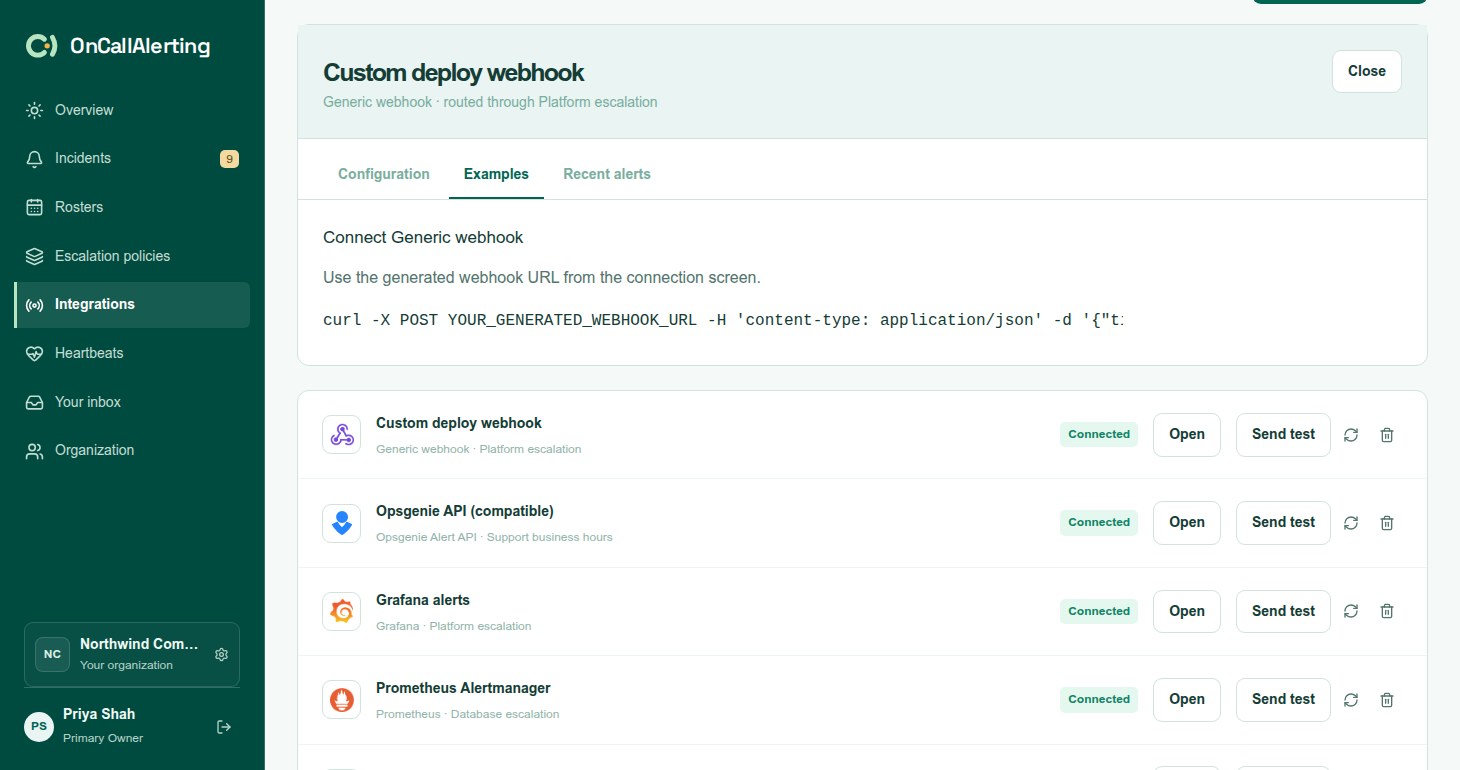1460x770 pixels.
Task: Navigate to Escalation policies
Action: 132,256
